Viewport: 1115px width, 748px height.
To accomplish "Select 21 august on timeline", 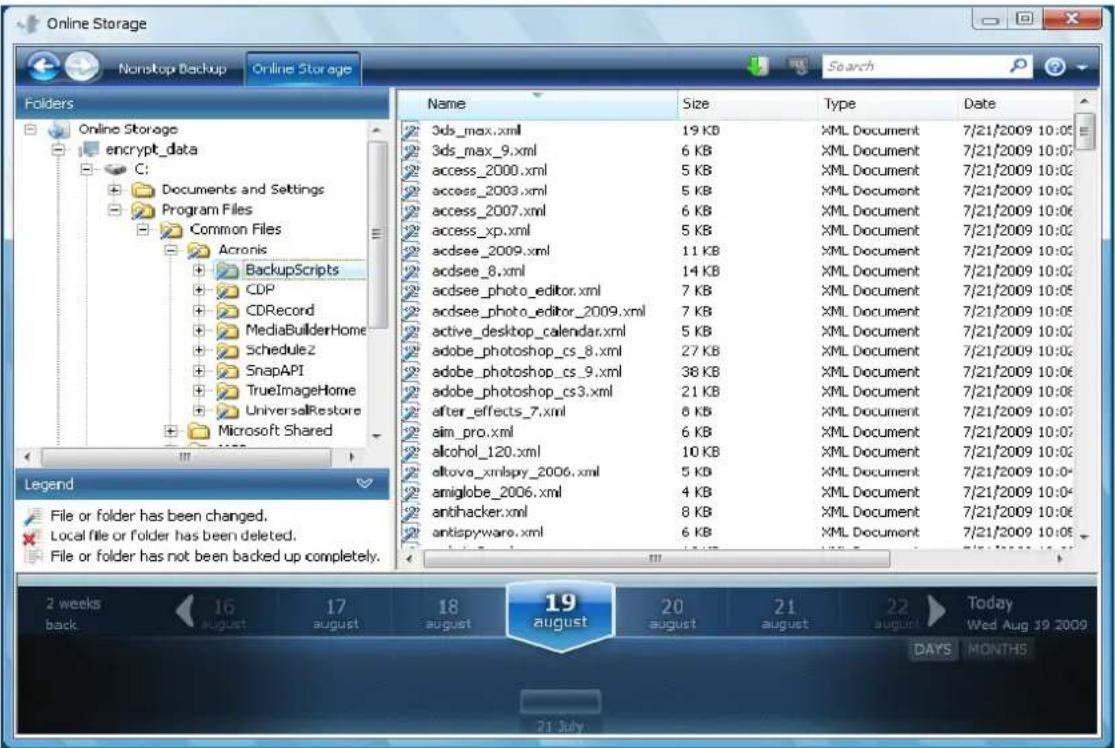I will click(x=784, y=614).
